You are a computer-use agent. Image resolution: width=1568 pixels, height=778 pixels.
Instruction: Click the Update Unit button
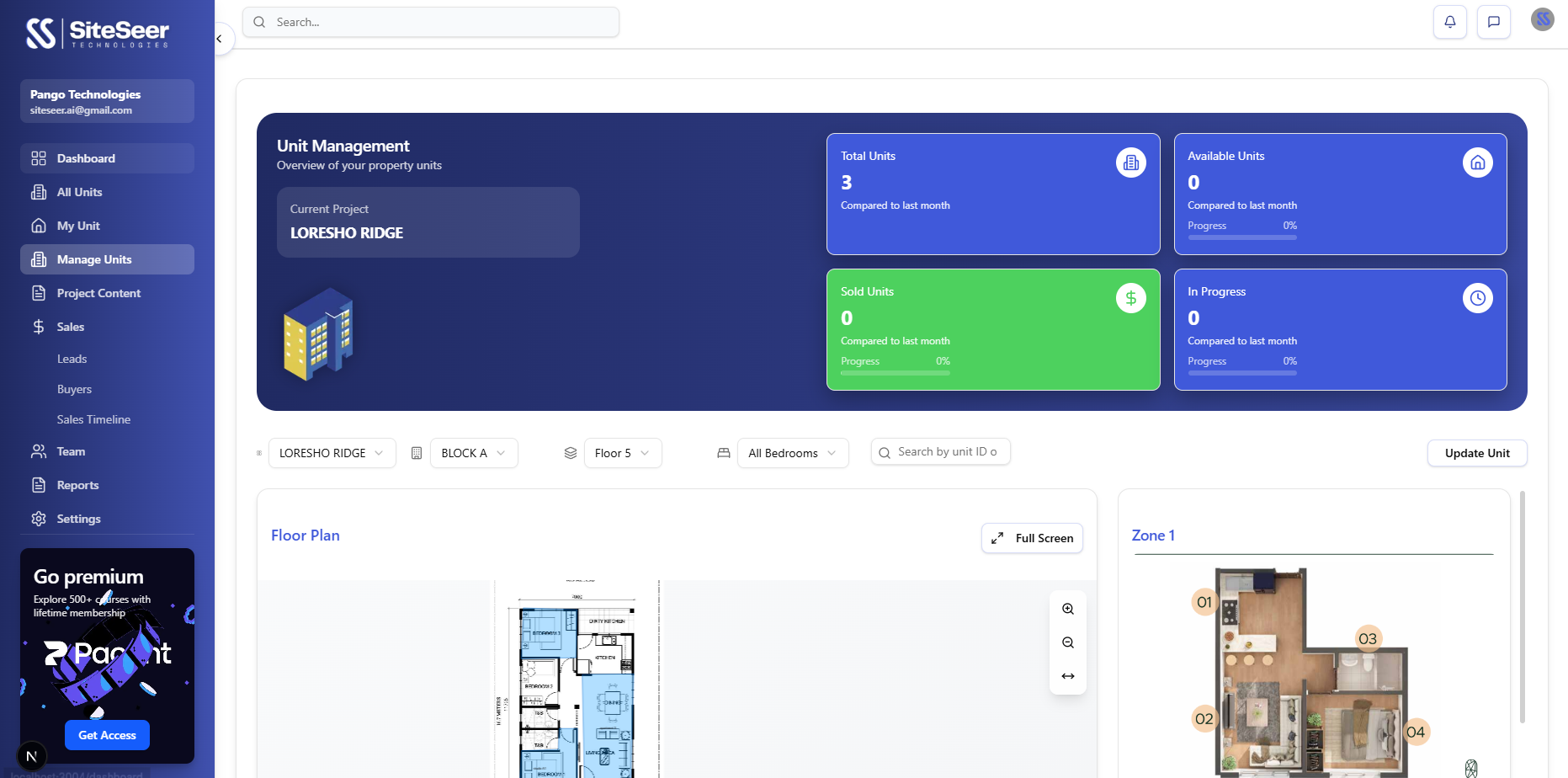[1477, 453]
